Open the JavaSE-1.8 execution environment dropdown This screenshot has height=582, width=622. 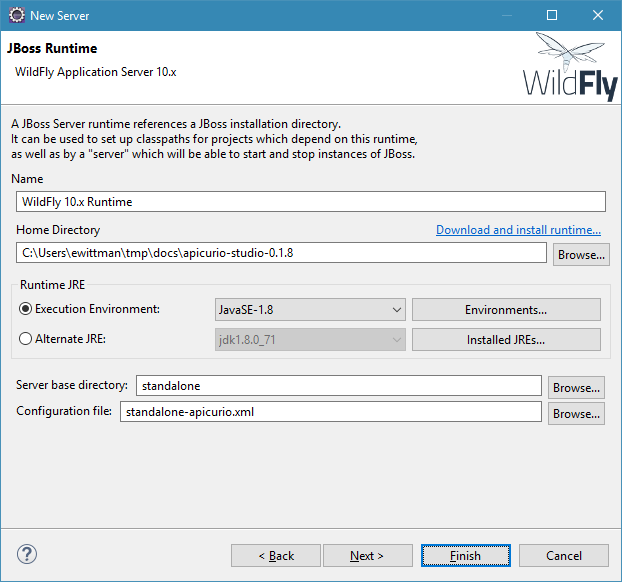point(310,310)
